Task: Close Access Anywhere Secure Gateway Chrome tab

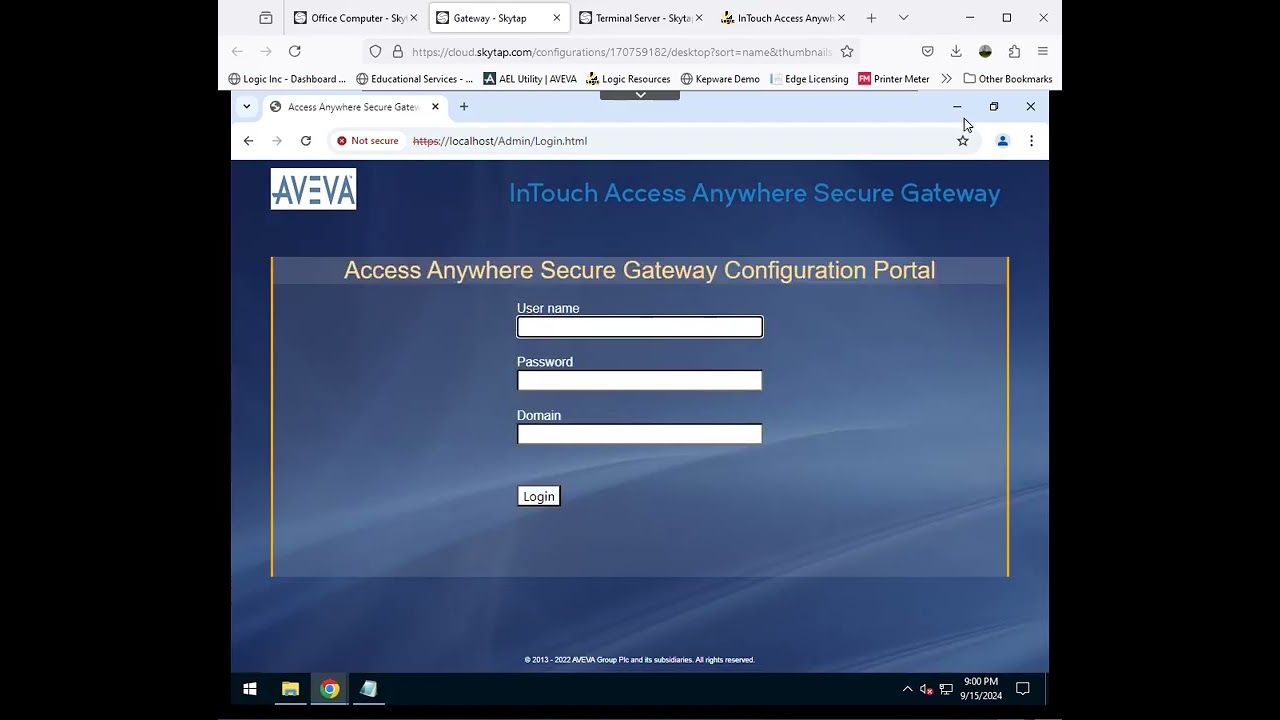Action: coord(435,107)
